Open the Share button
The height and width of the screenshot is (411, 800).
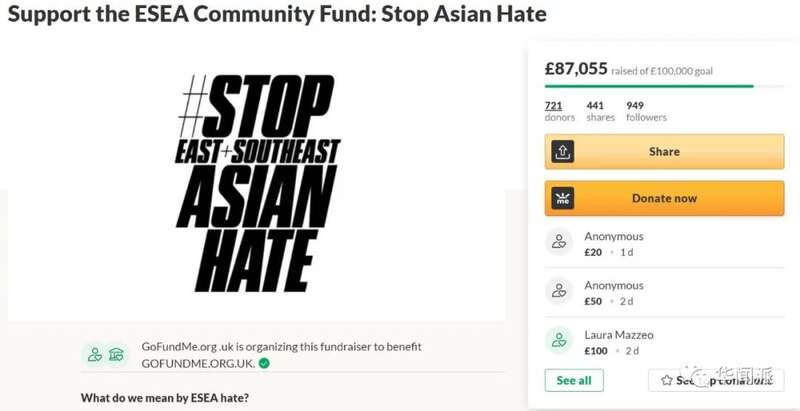664,151
